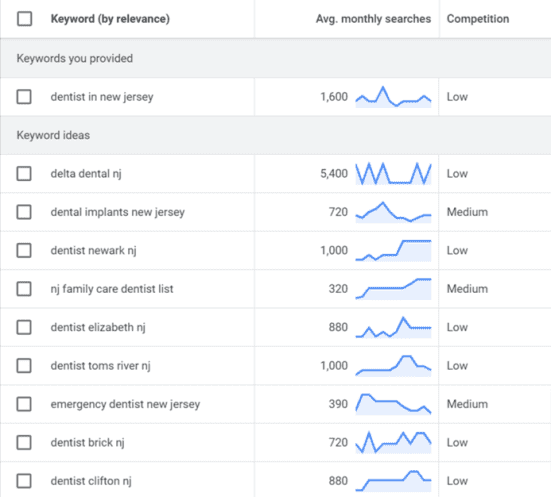The width and height of the screenshot is (551, 497).
Task: View dental implants new jersey trend sparkline
Action: (393, 212)
